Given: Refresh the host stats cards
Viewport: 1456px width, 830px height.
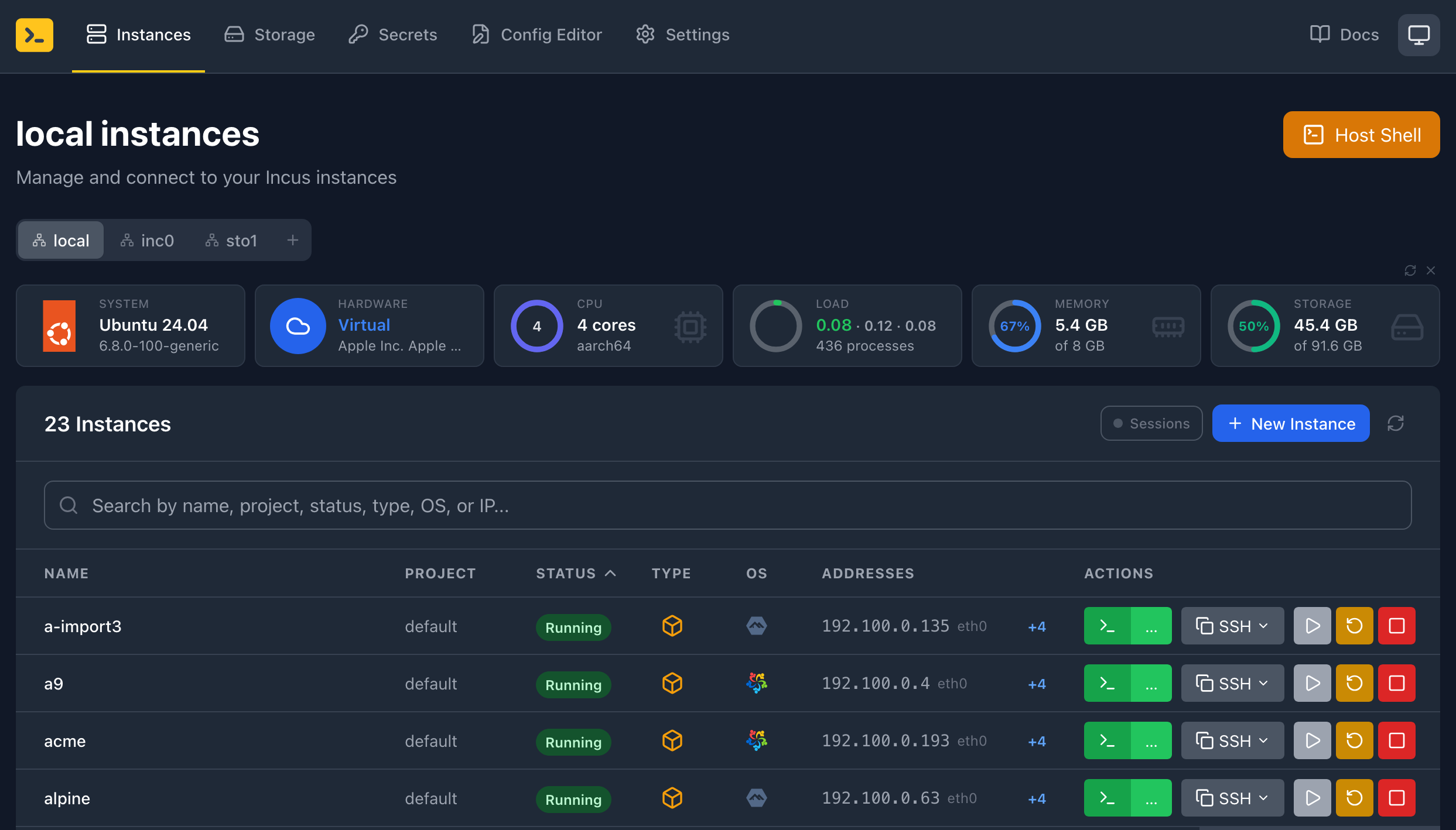Looking at the screenshot, I should coord(1410,270).
